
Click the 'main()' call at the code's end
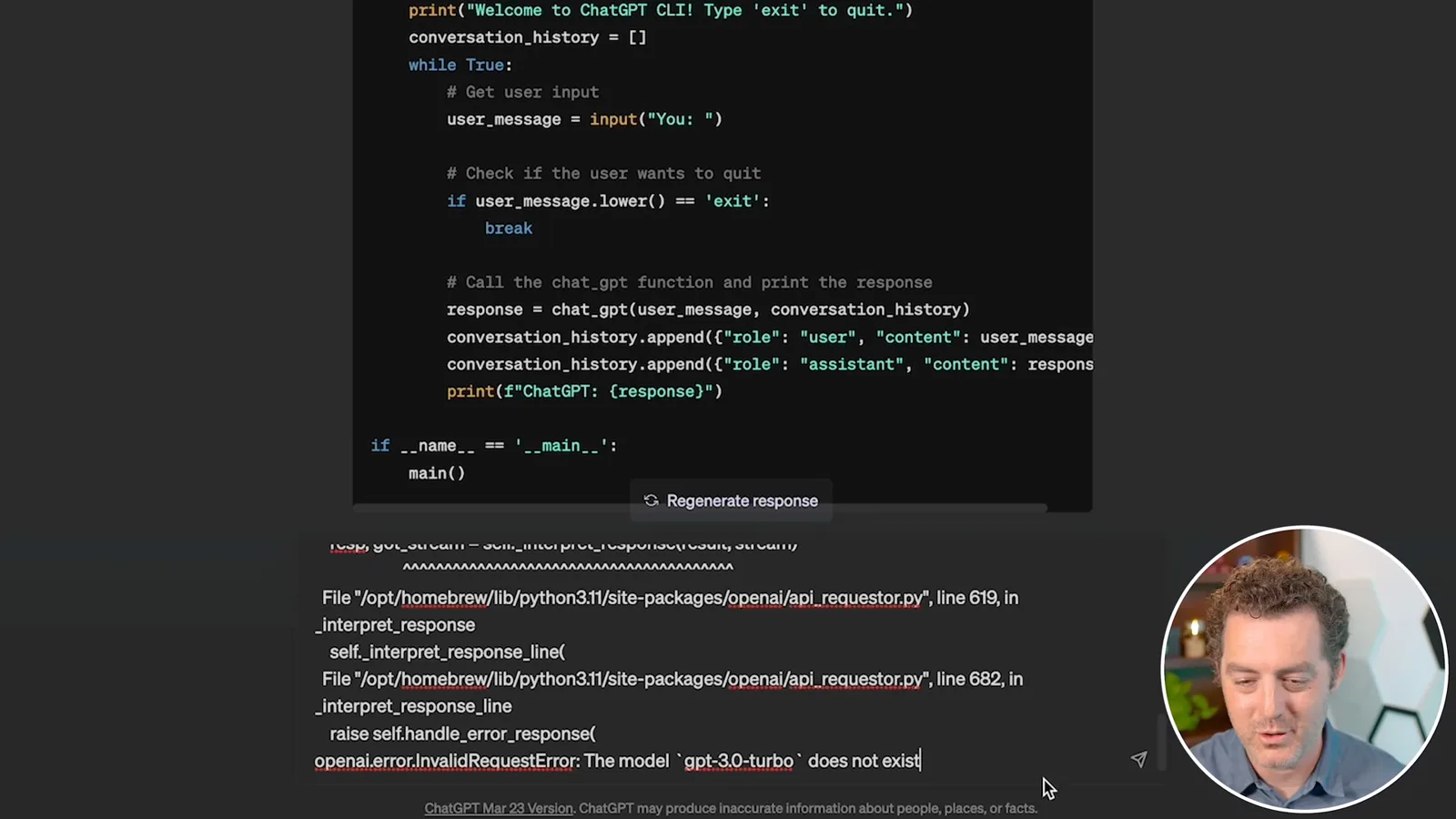point(437,473)
